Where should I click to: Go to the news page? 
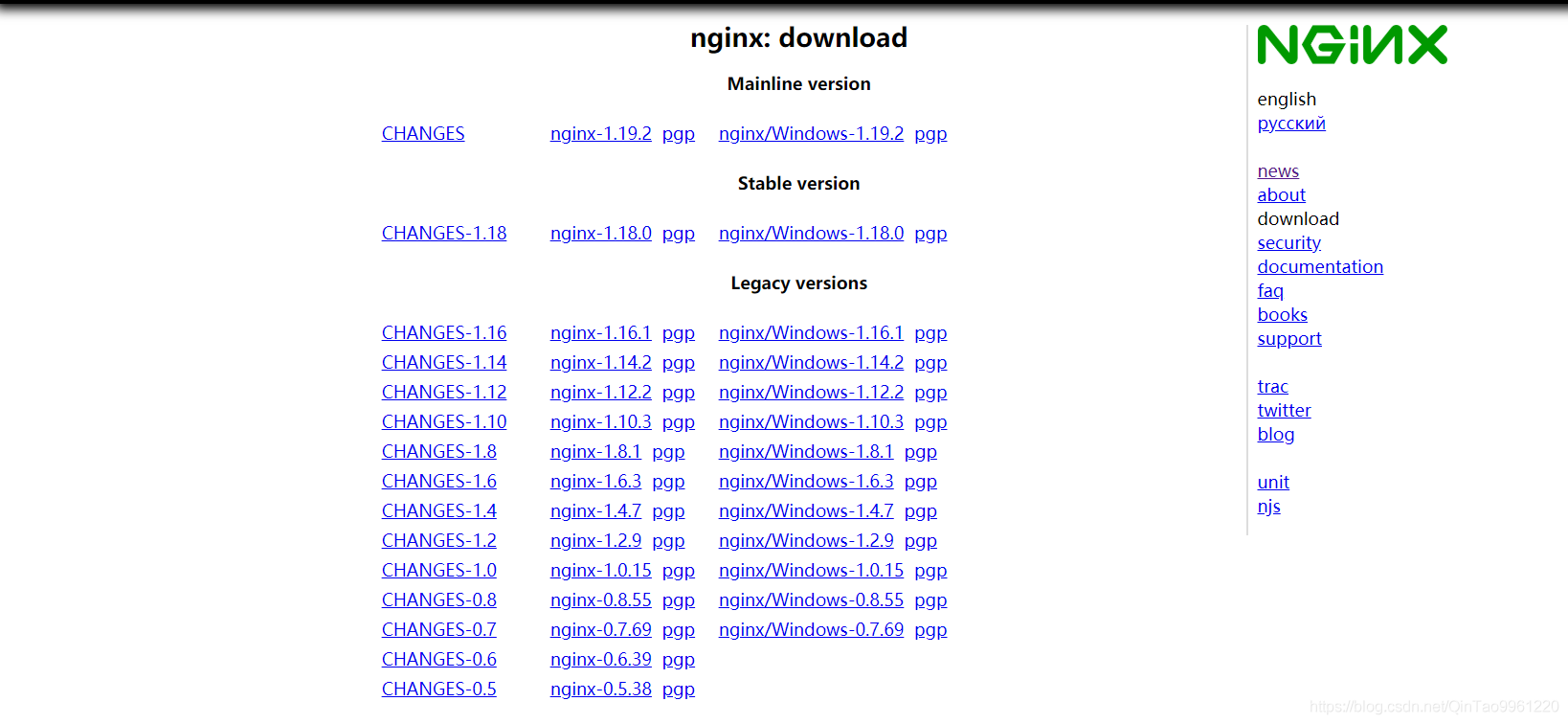tap(1278, 171)
